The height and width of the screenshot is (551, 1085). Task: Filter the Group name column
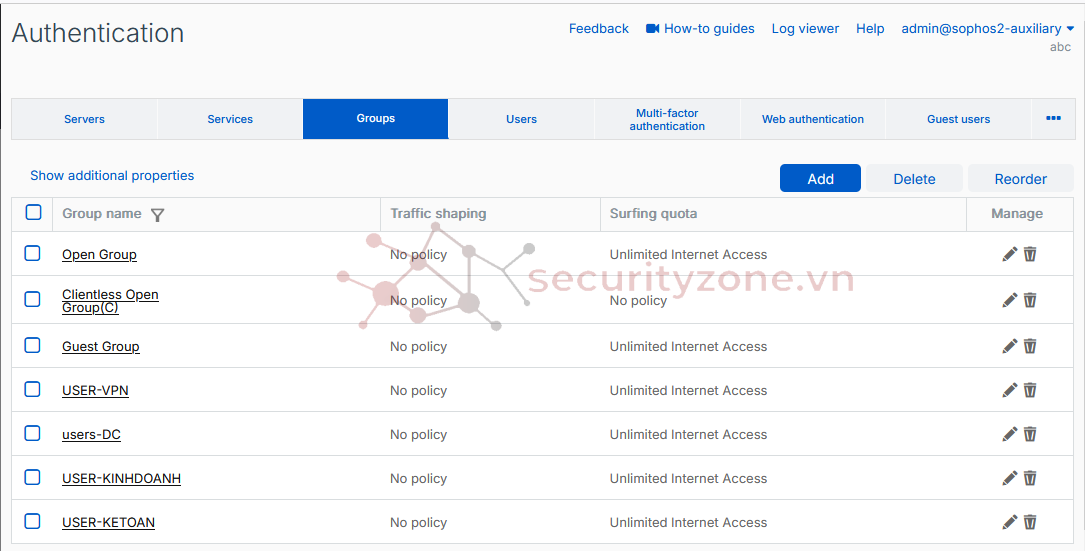(157, 214)
